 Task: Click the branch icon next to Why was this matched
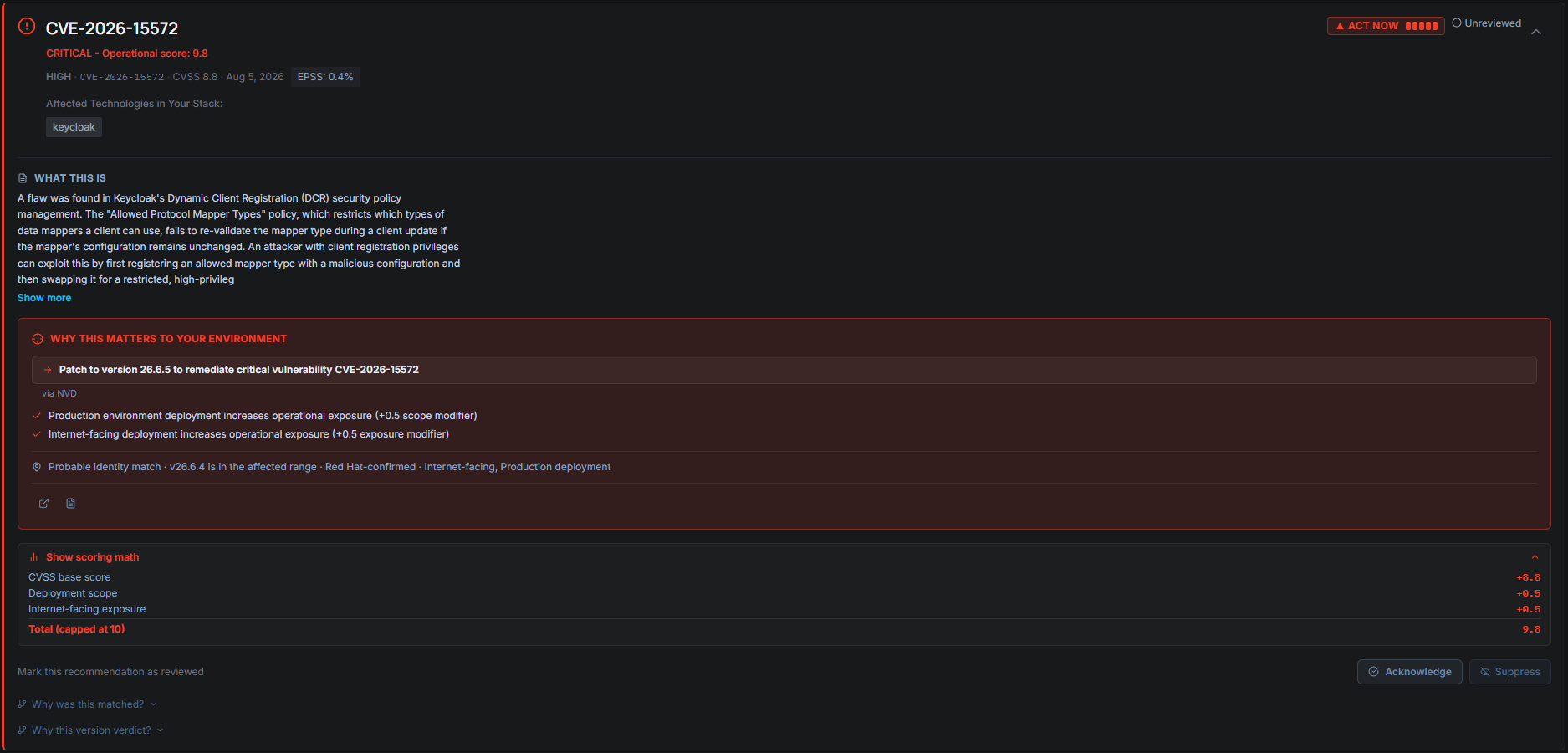click(x=23, y=704)
